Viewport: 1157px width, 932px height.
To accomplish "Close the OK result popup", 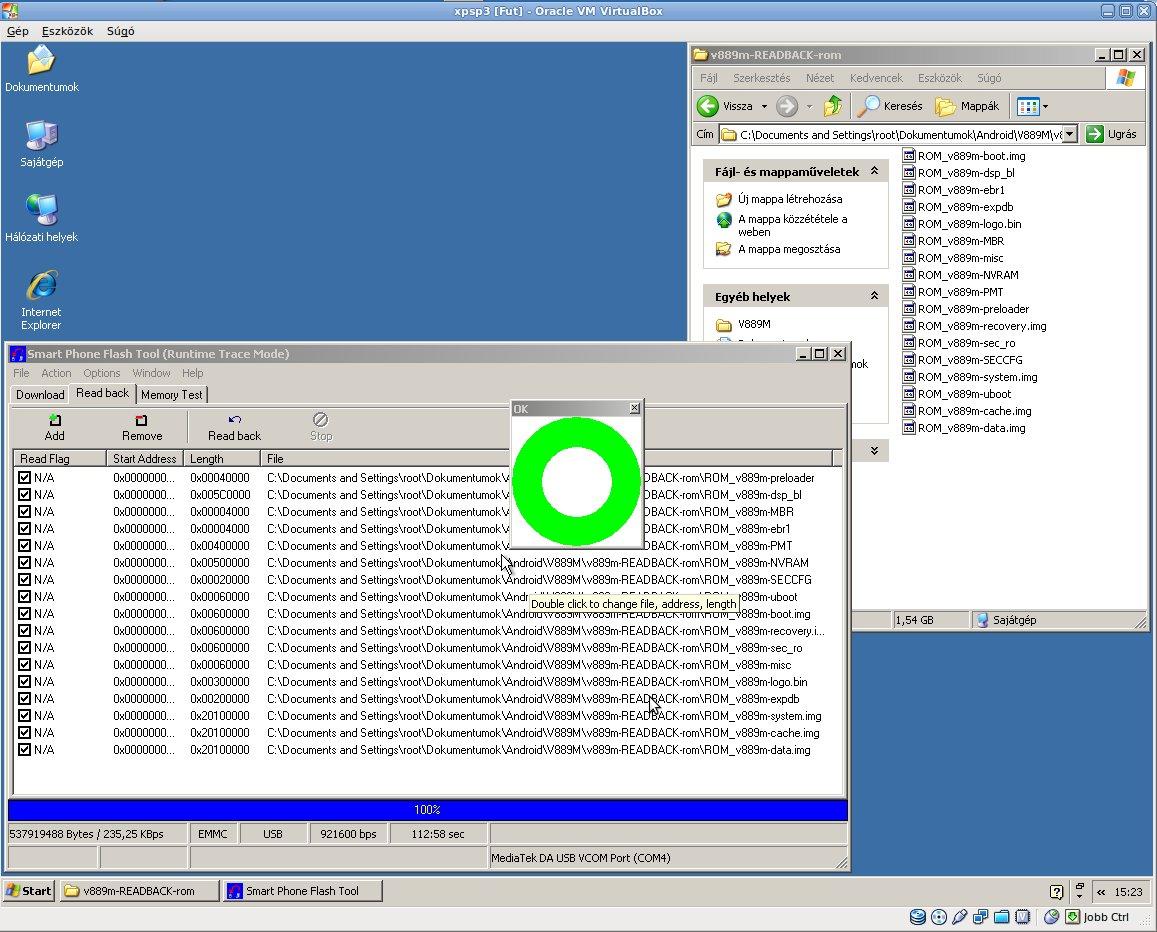I will [634, 408].
